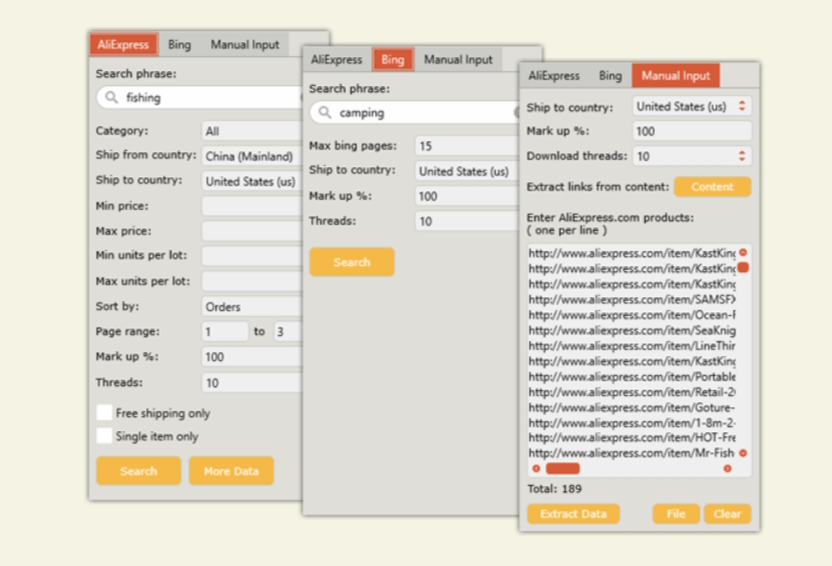
Task: Select the Retail-2 item URL line
Action: click(632, 392)
